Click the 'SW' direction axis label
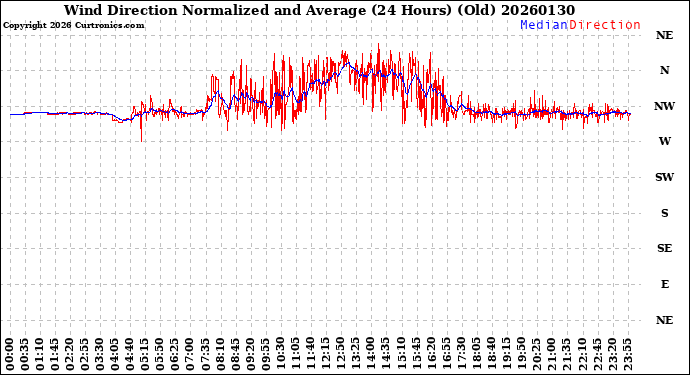The width and height of the screenshot is (690, 375). 664,177
